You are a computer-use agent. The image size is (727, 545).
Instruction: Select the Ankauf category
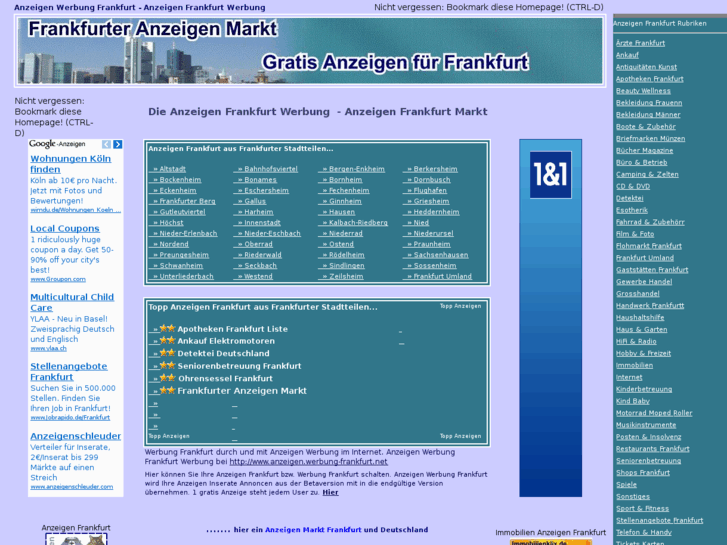click(x=627, y=55)
